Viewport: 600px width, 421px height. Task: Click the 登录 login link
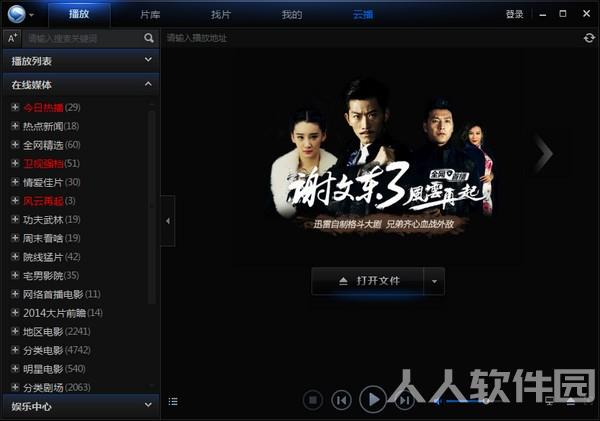[514, 14]
